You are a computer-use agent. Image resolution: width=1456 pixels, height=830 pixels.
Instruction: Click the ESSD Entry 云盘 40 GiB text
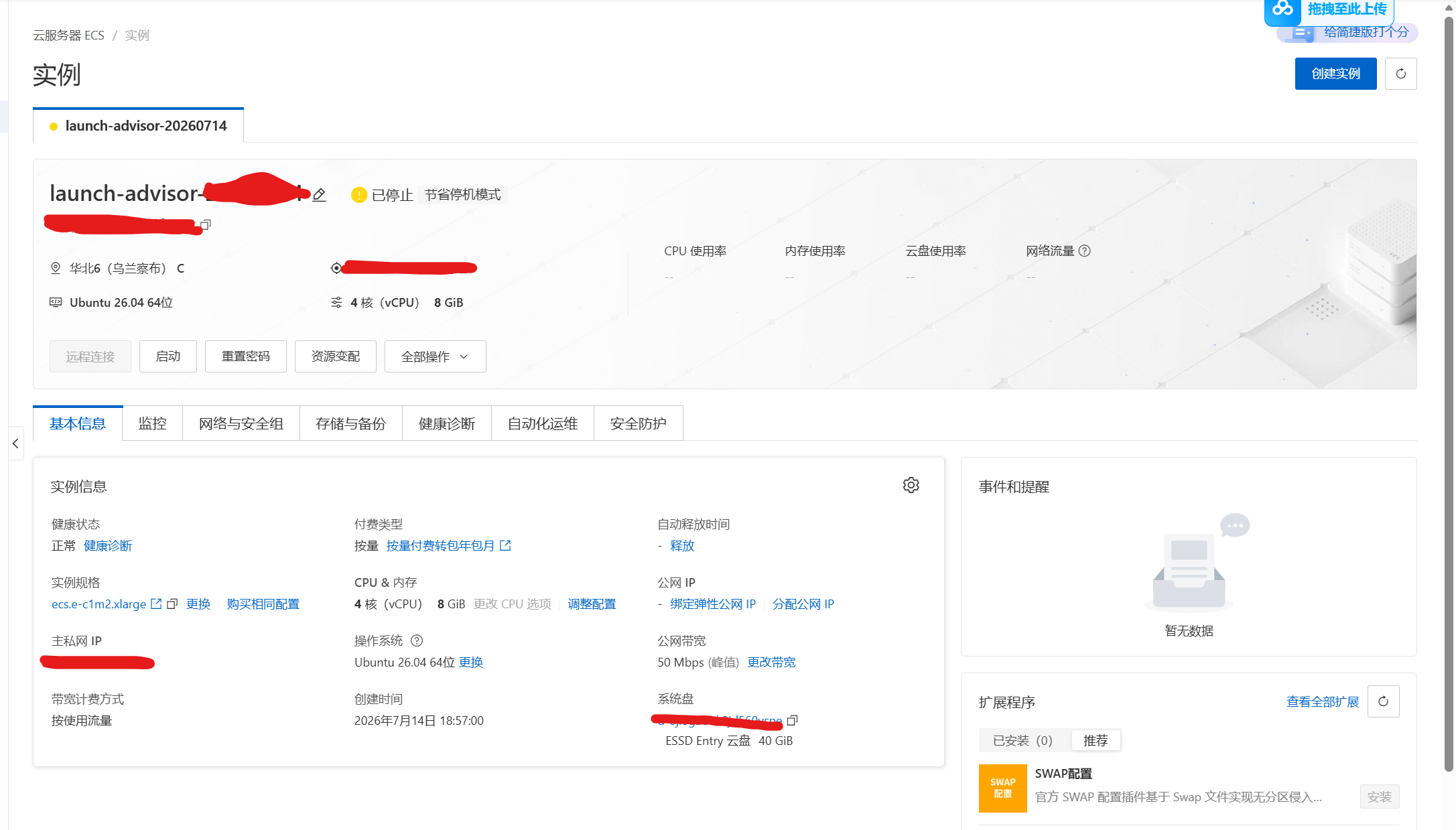pyautogui.click(x=729, y=740)
